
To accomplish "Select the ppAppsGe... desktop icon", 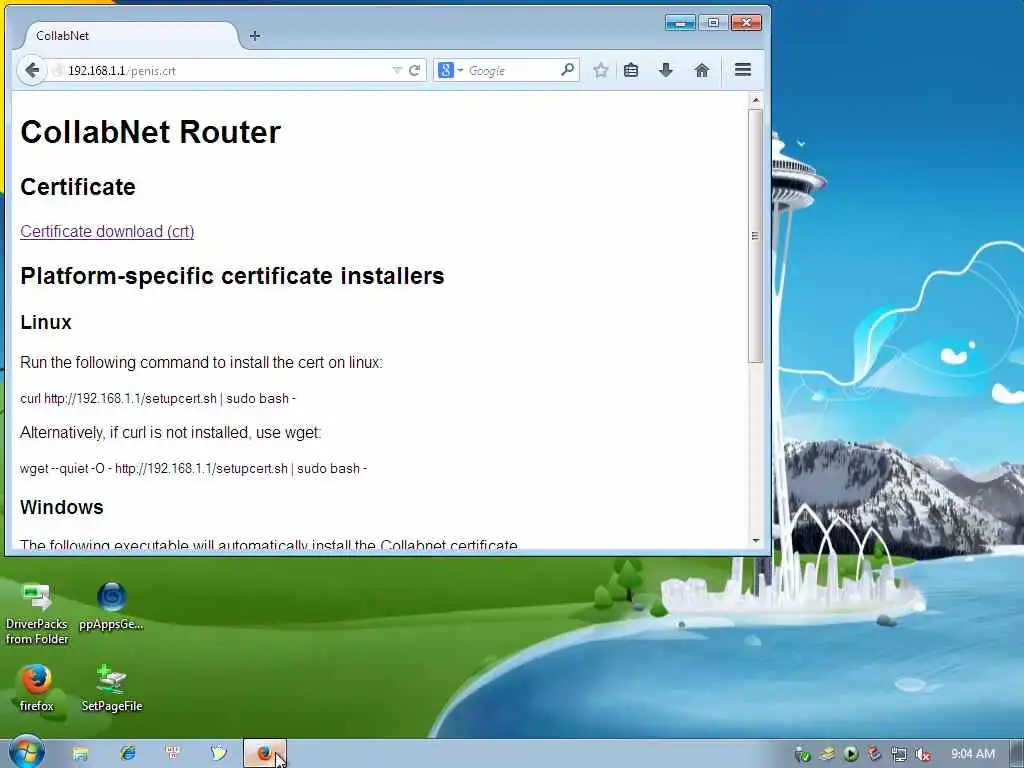I will tap(111, 605).
